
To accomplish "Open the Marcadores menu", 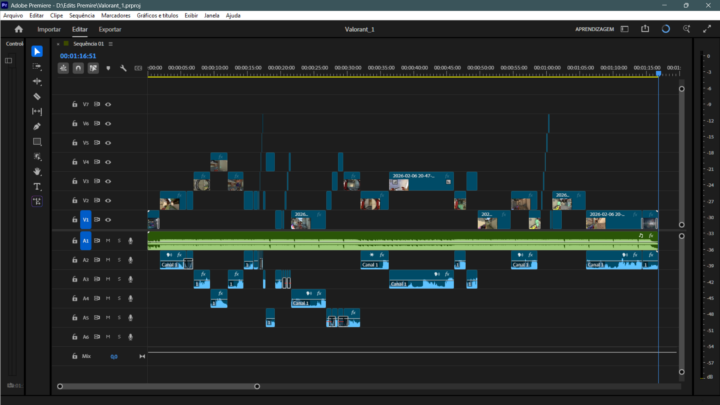I will tap(116, 16).
